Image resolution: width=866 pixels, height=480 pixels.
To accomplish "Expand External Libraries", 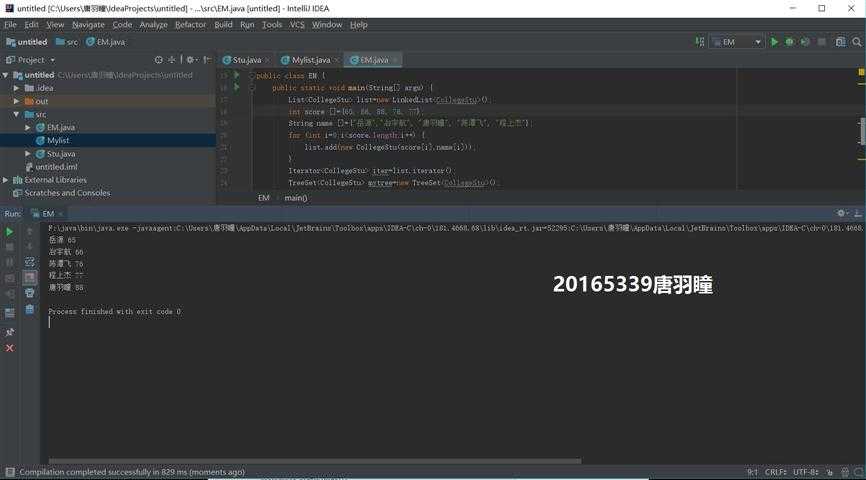I will (6, 180).
